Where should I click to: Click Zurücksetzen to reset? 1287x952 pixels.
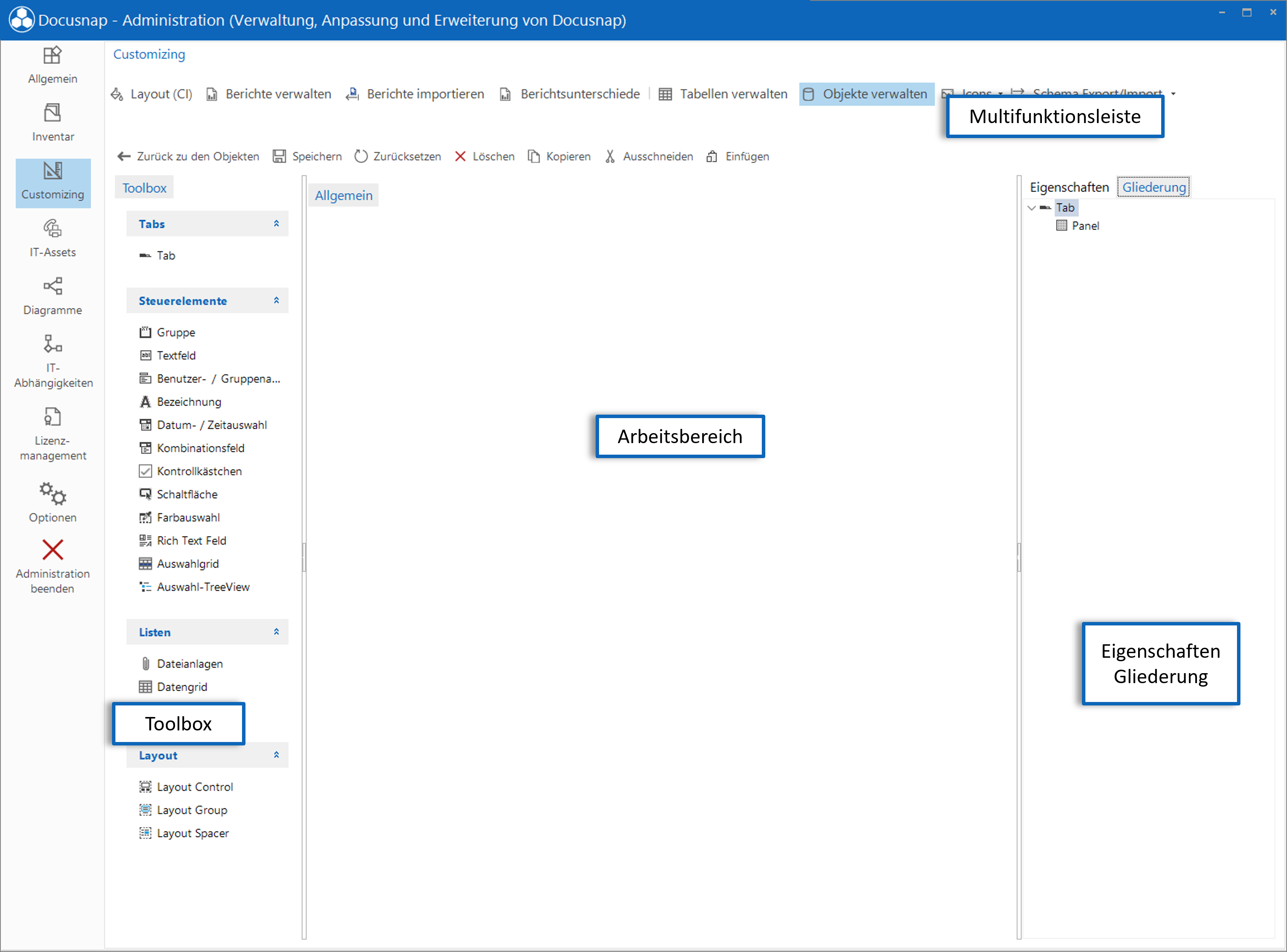point(398,156)
